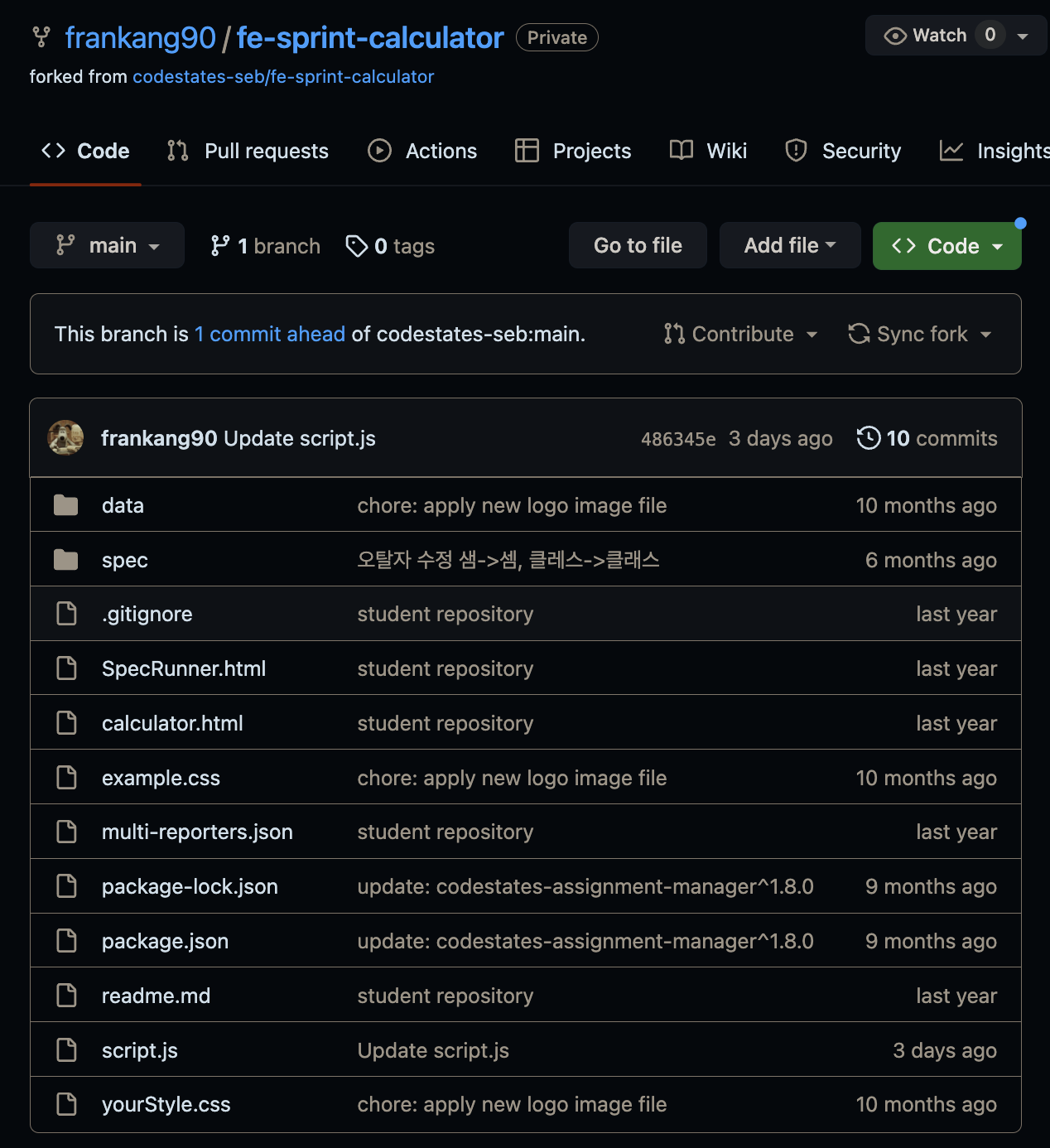Click the file icon next to yourStyle.css
The width and height of the screenshot is (1050, 1148).
[x=66, y=1104]
